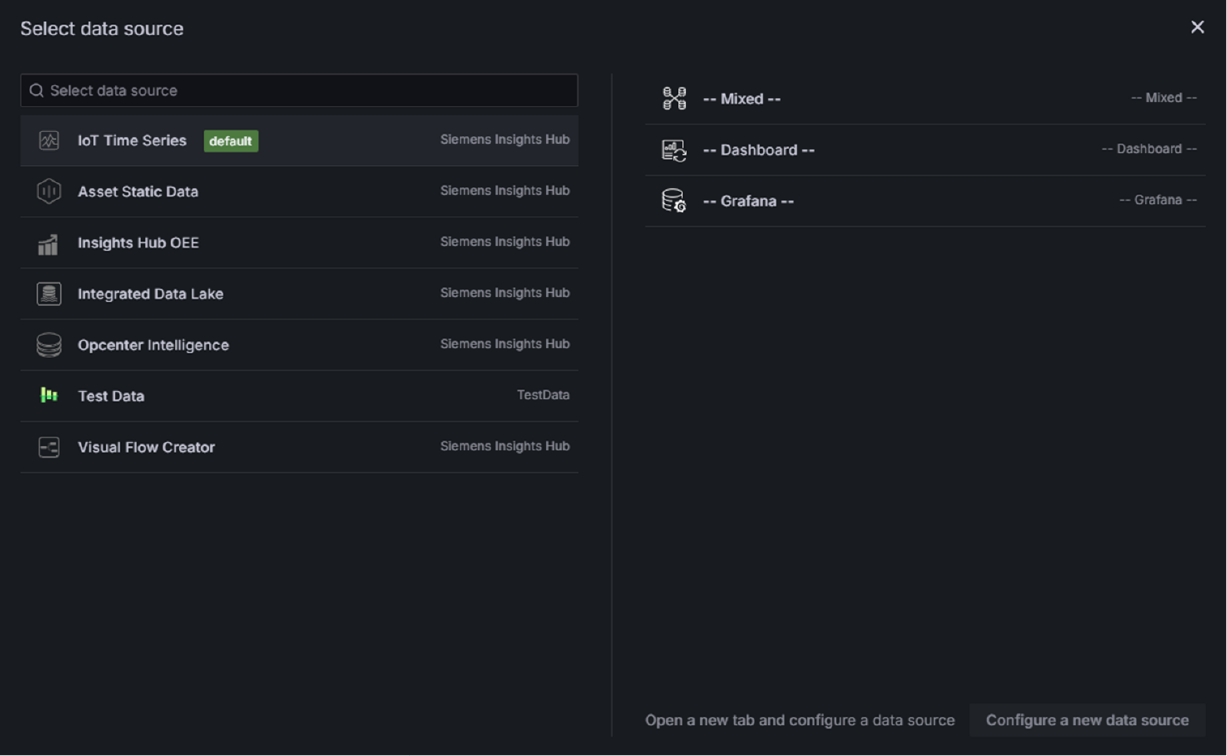Click Siemens Insights Hub label on Data Lake row
The height and width of the screenshot is (756, 1227).
click(505, 293)
